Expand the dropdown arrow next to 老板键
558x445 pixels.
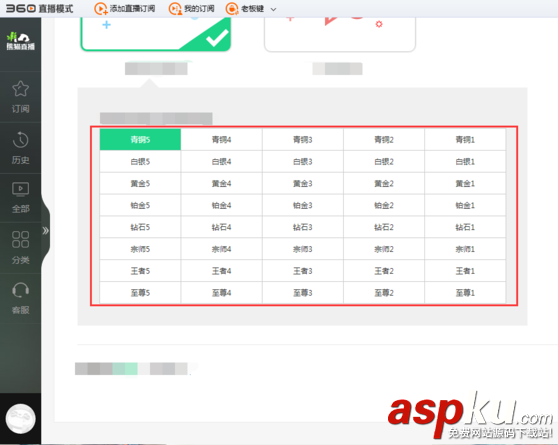(x=273, y=10)
